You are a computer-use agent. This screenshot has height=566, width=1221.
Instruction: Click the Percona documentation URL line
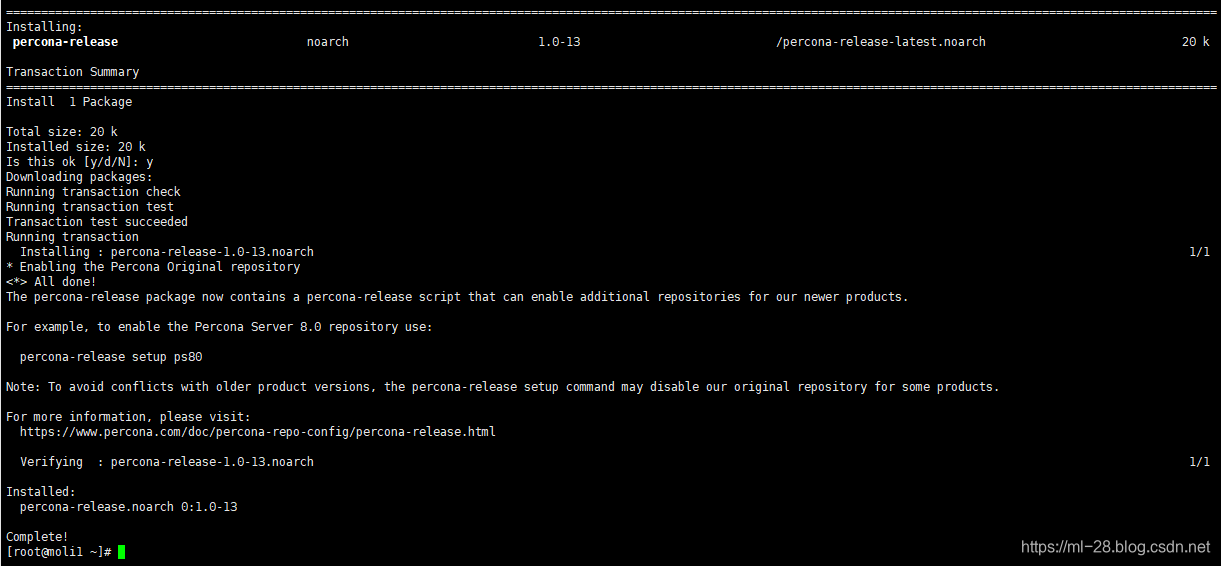click(258, 432)
